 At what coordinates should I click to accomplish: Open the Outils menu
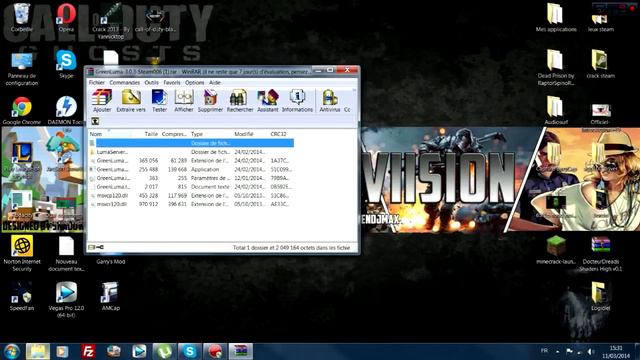(151, 82)
